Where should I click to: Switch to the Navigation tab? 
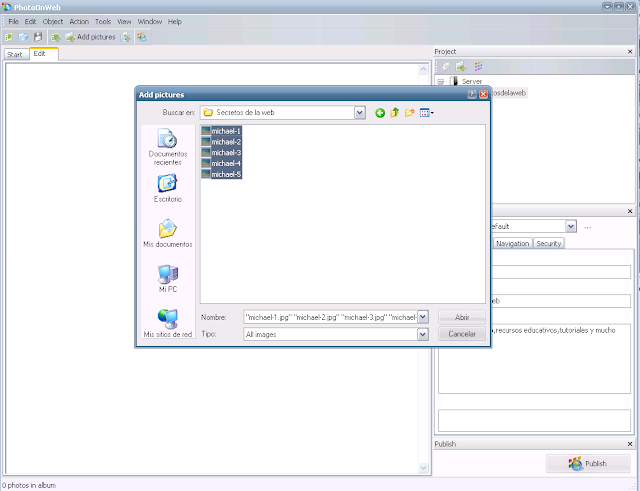point(512,243)
